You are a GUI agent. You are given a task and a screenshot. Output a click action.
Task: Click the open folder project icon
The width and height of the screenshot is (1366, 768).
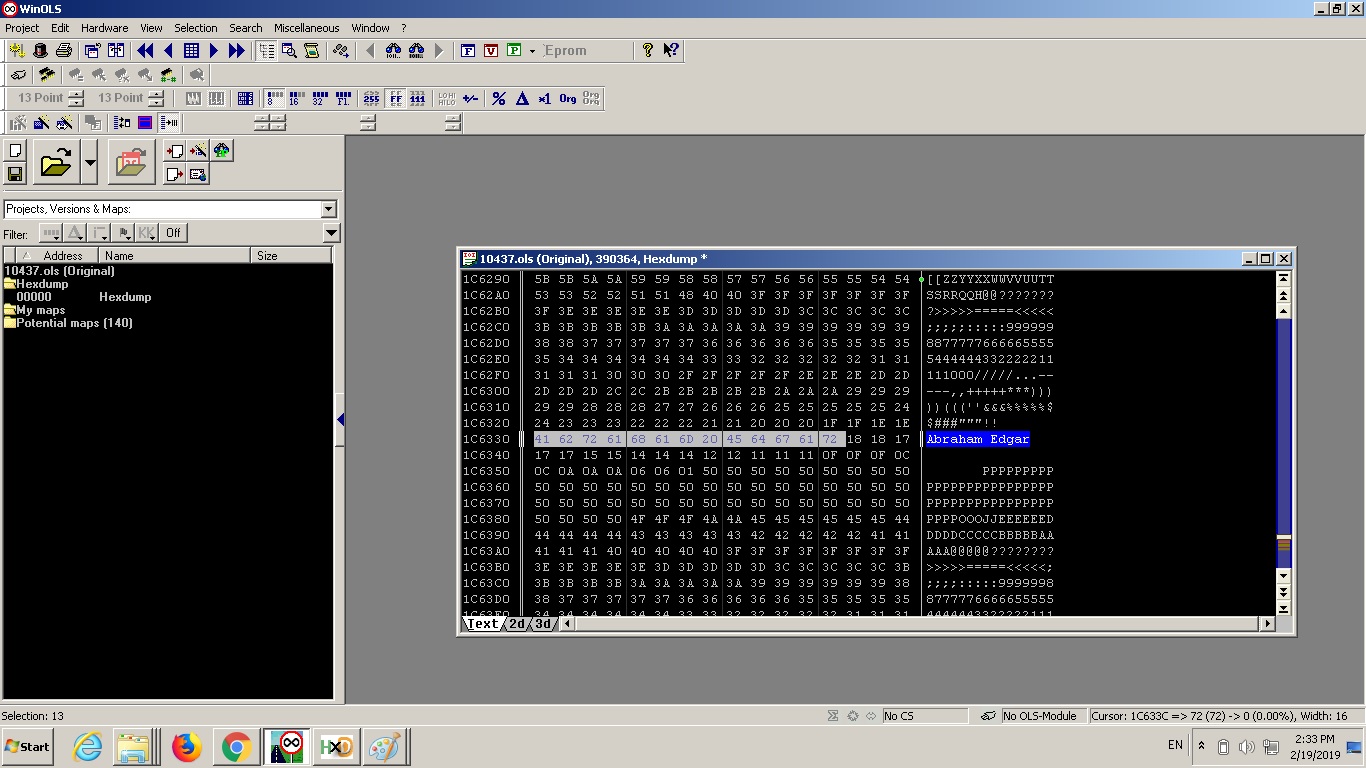tap(56, 162)
